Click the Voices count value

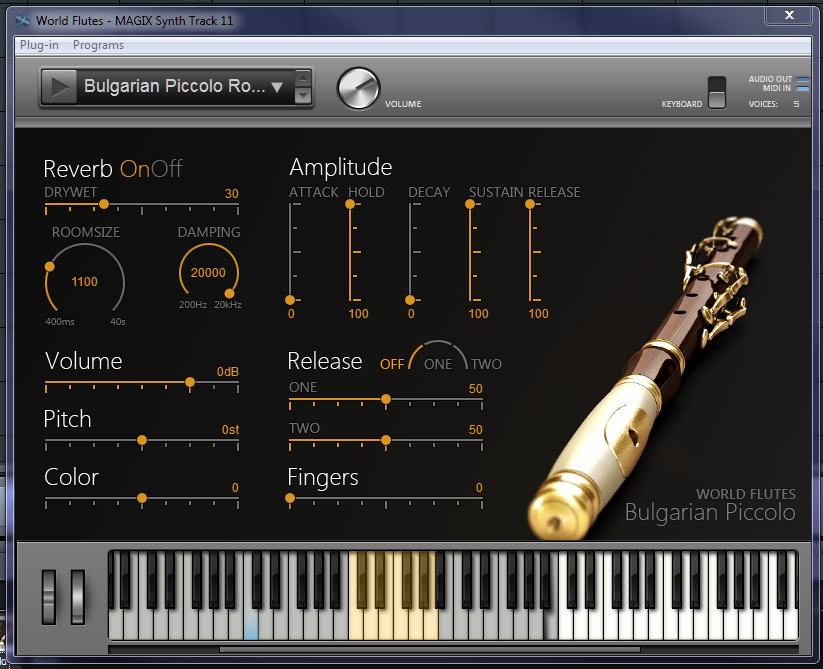click(x=796, y=104)
